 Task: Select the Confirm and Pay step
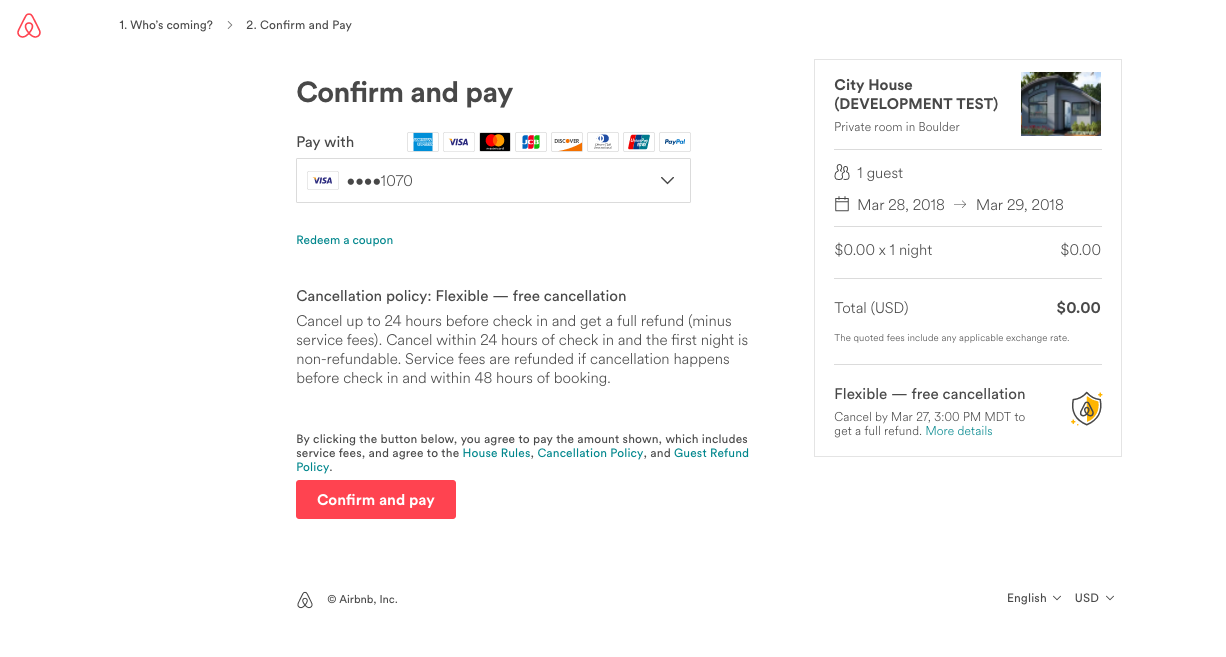[x=299, y=25]
